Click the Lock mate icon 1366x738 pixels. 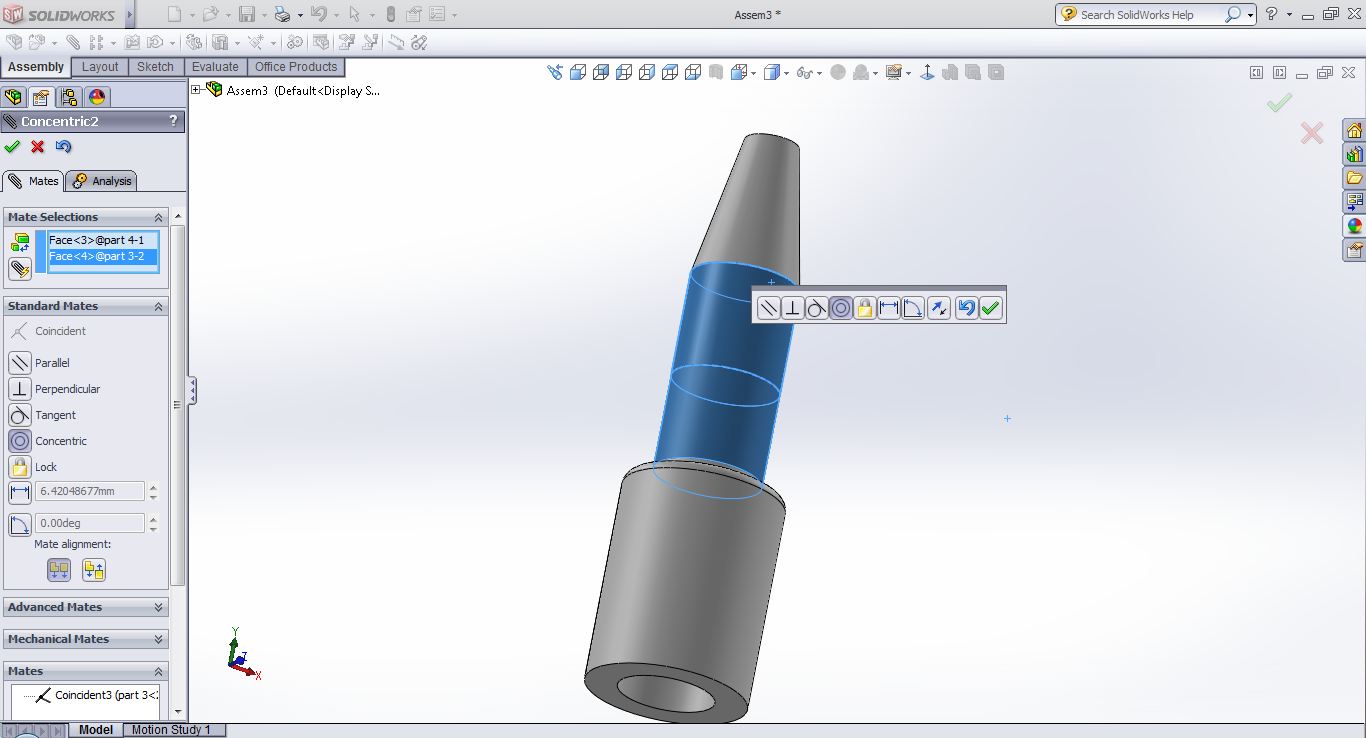pos(19,467)
